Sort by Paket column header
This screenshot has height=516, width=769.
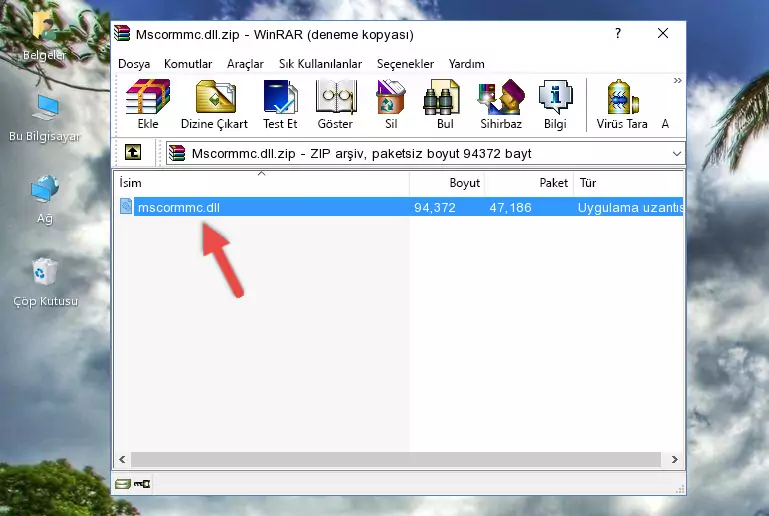click(x=529, y=183)
